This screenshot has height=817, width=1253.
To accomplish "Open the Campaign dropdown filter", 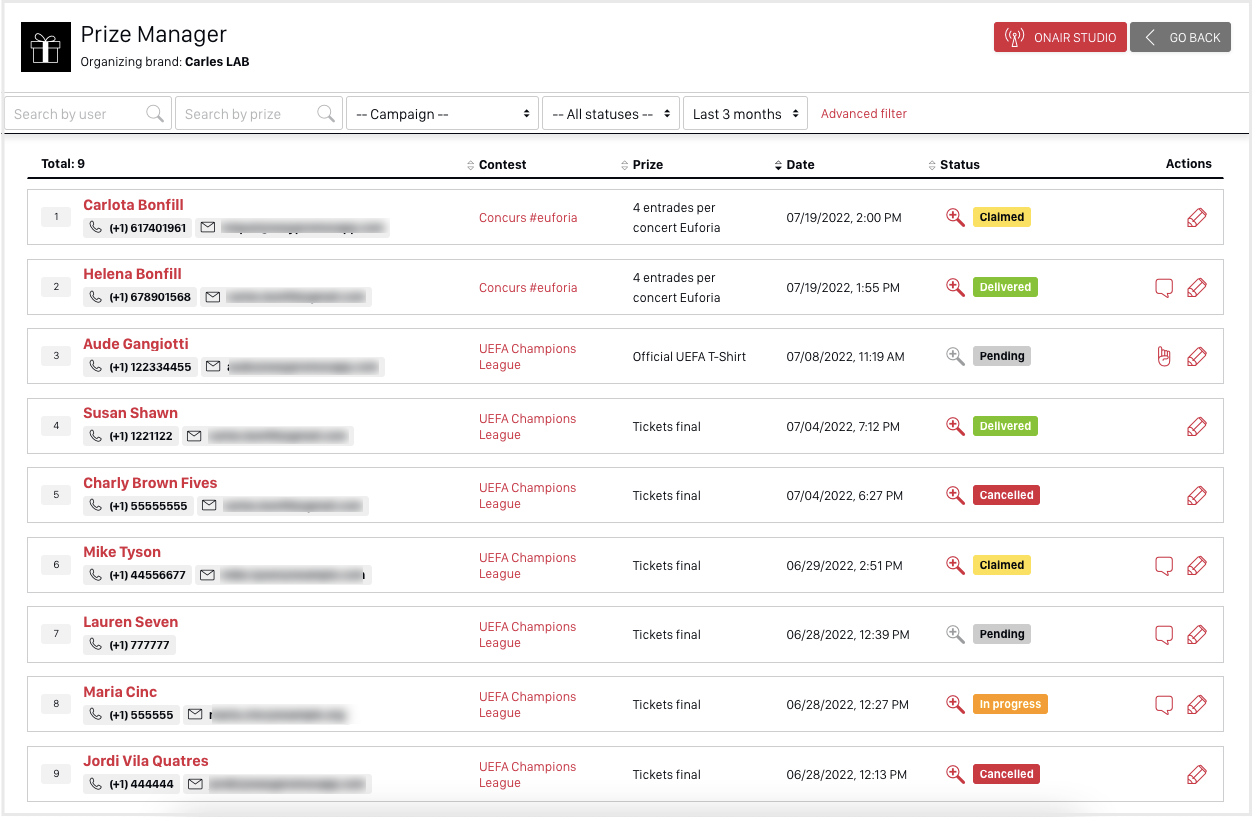I will pos(442,114).
